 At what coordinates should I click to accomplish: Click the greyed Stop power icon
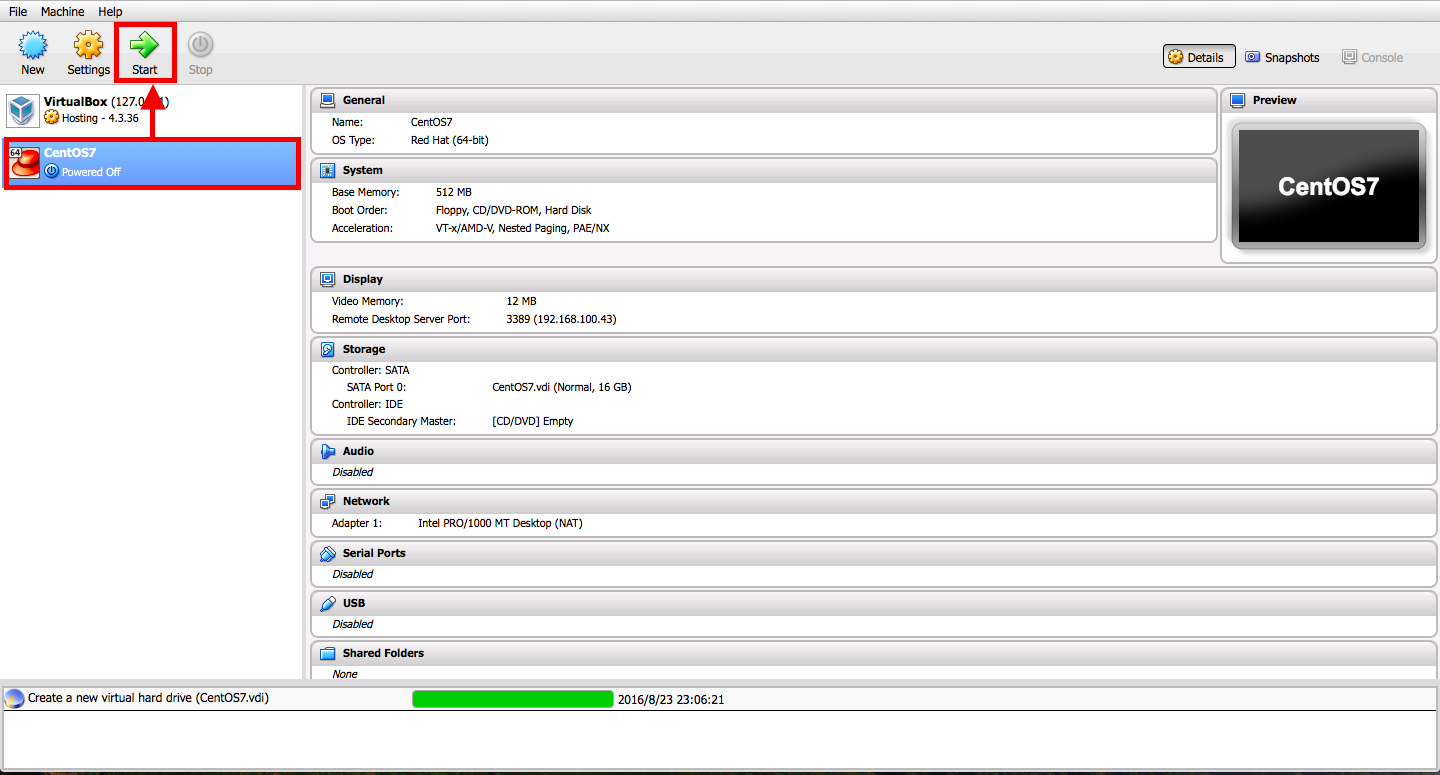200,45
